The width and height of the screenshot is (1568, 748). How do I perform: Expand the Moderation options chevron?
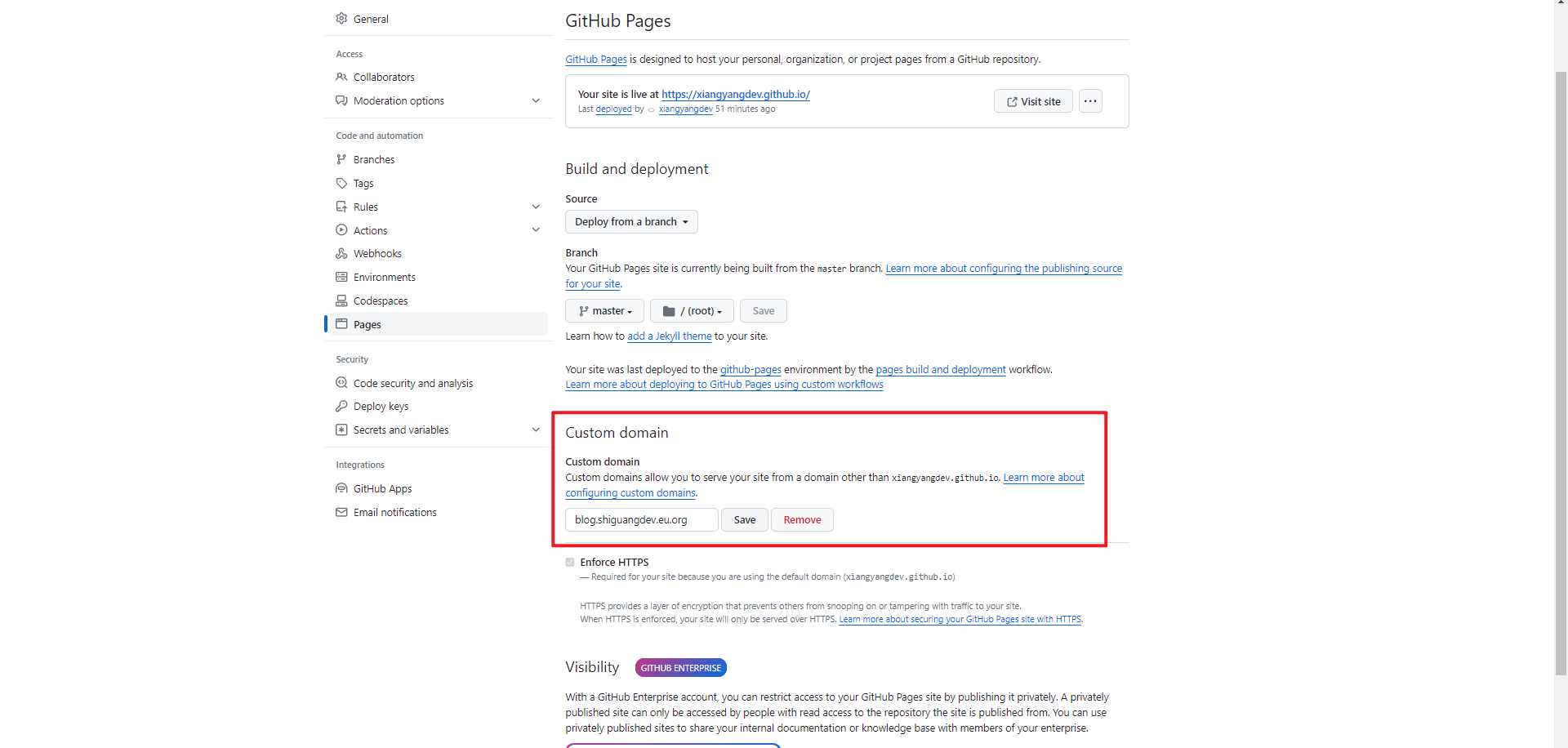point(536,100)
